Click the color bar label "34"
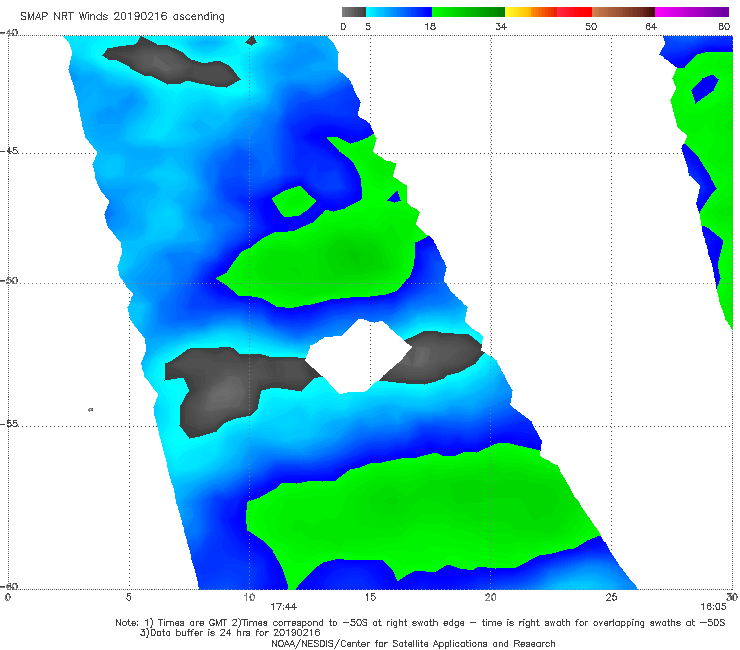 point(501,27)
